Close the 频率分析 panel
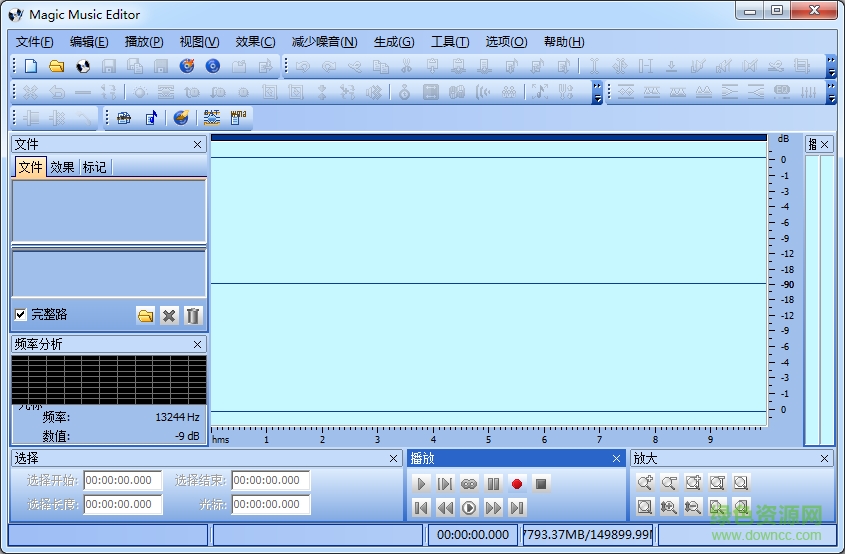The width and height of the screenshot is (845, 554). click(x=197, y=344)
